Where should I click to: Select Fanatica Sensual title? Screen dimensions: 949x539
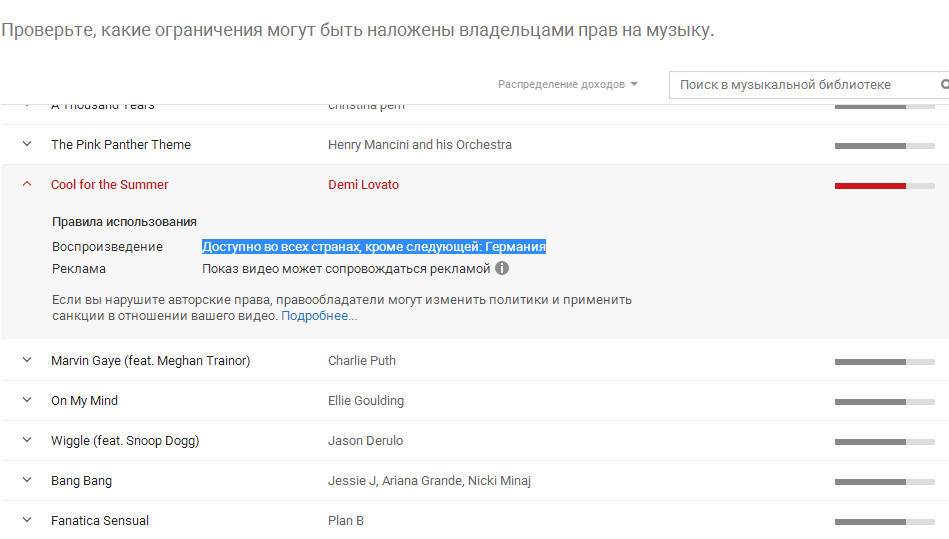pyautogui.click(x=100, y=520)
